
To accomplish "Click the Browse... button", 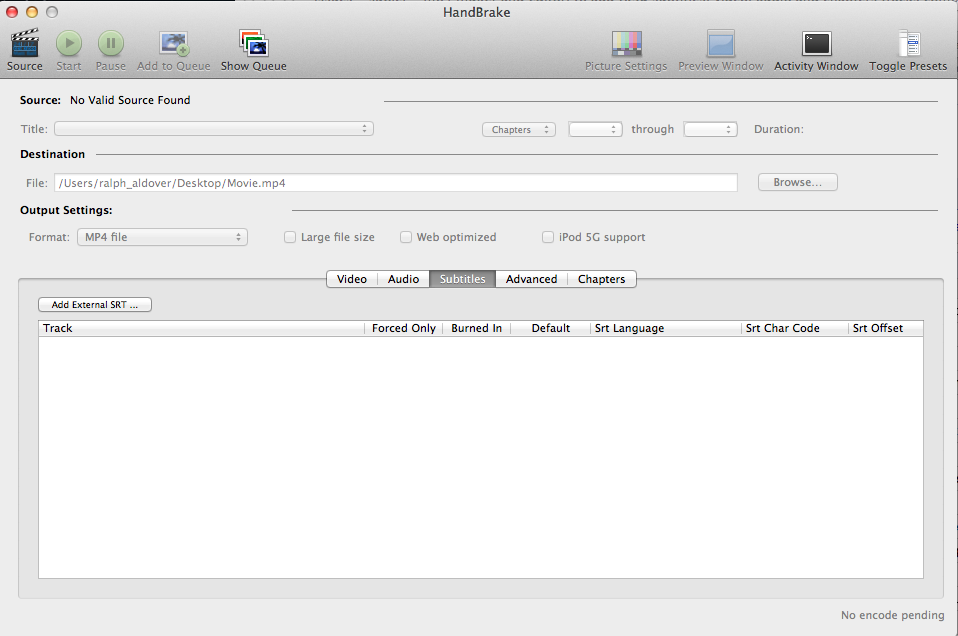I will tap(797, 182).
